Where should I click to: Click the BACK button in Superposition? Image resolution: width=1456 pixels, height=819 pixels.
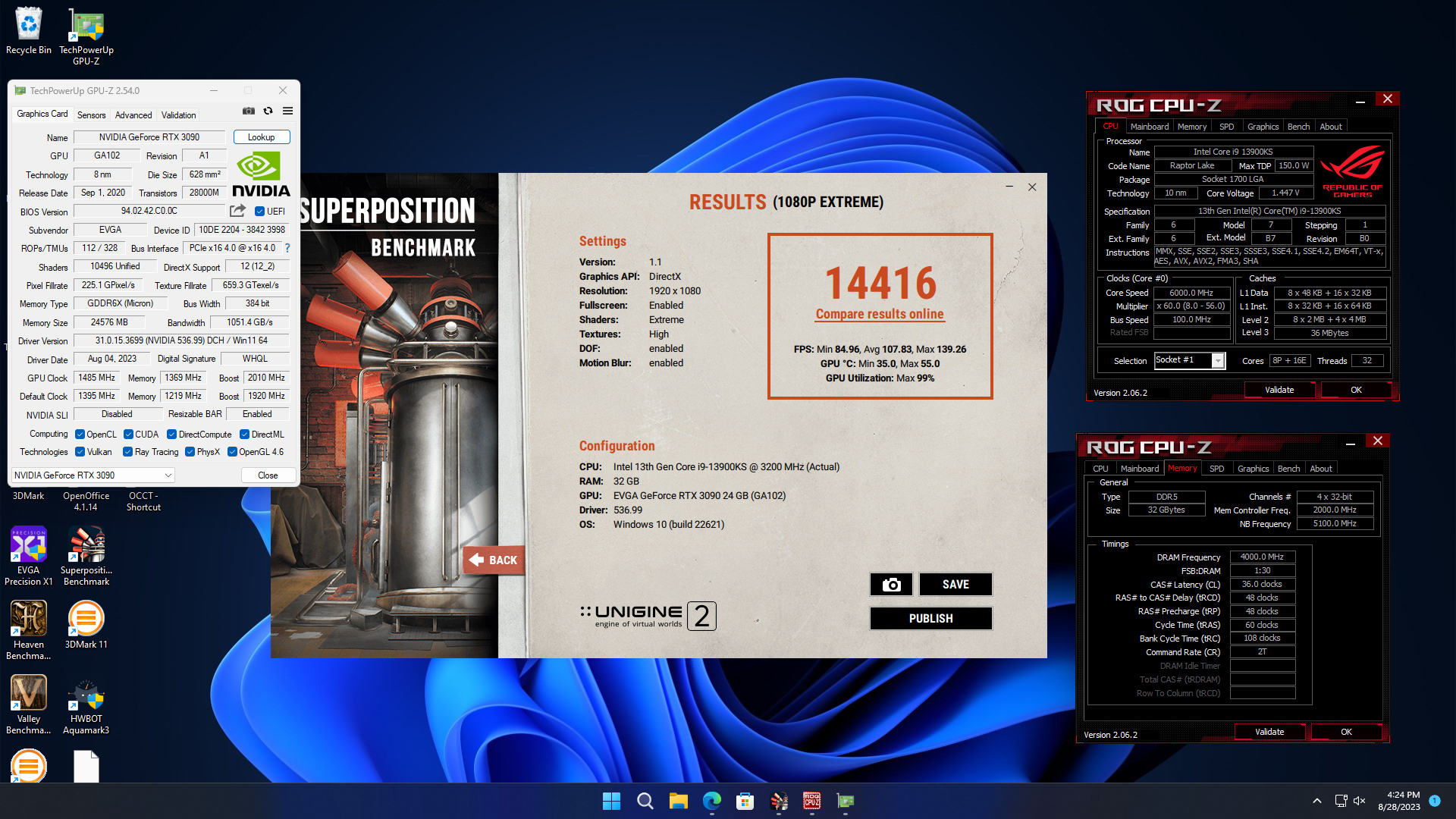pyautogui.click(x=493, y=560)
